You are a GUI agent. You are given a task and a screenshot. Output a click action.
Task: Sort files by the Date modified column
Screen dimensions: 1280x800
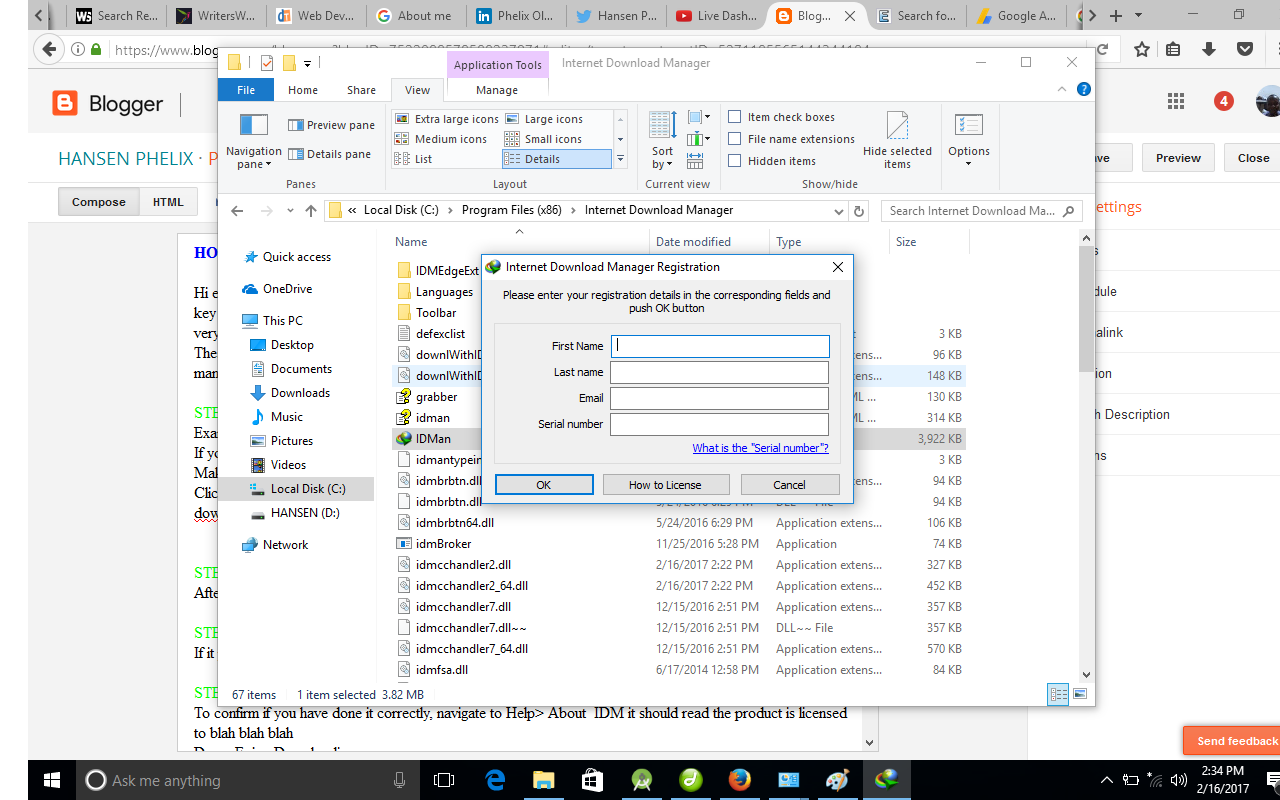710,242
